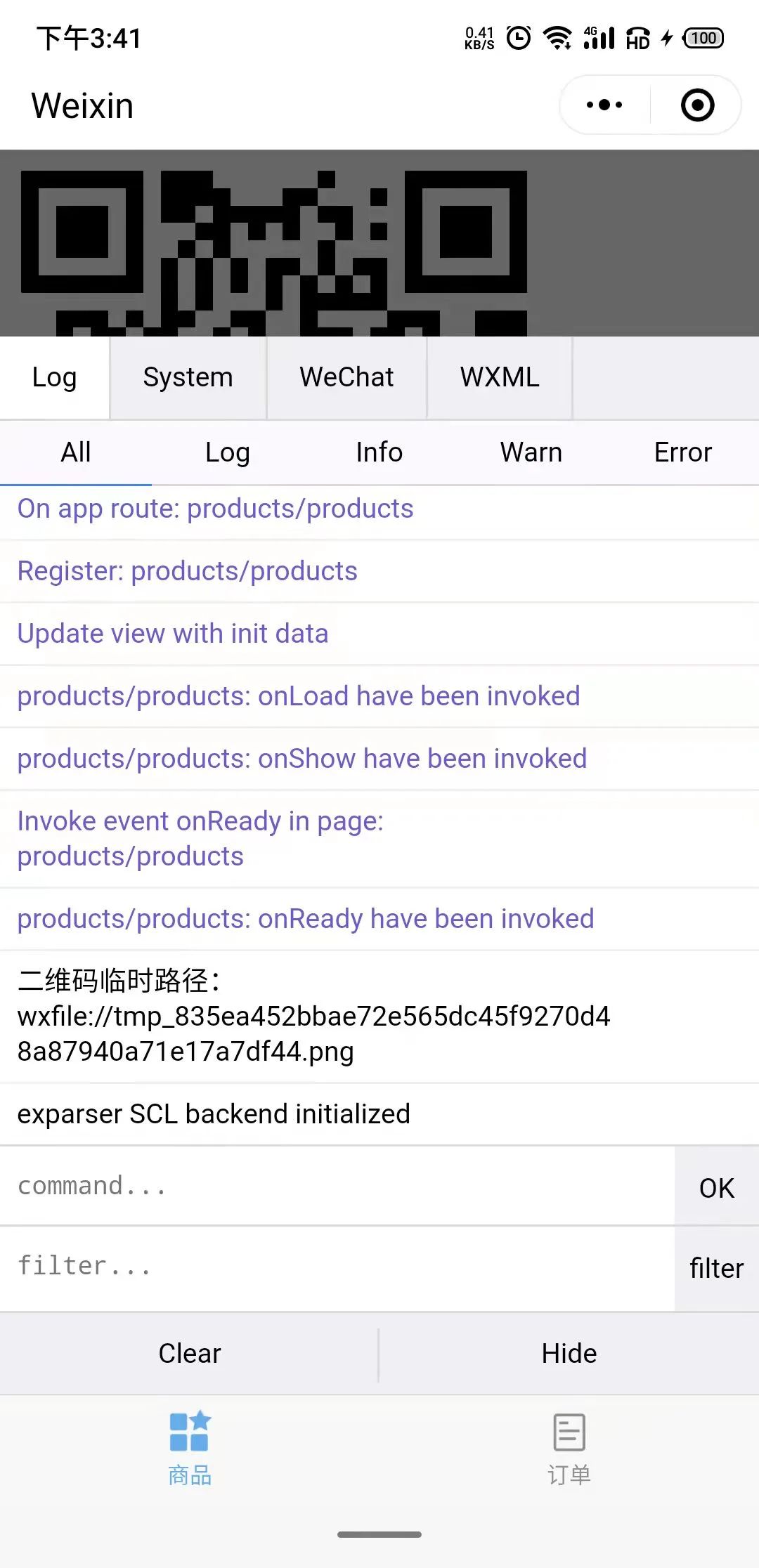Filter logs by Warn level
The height and width of the screenshot is (1568, 759).
point(531,452)
